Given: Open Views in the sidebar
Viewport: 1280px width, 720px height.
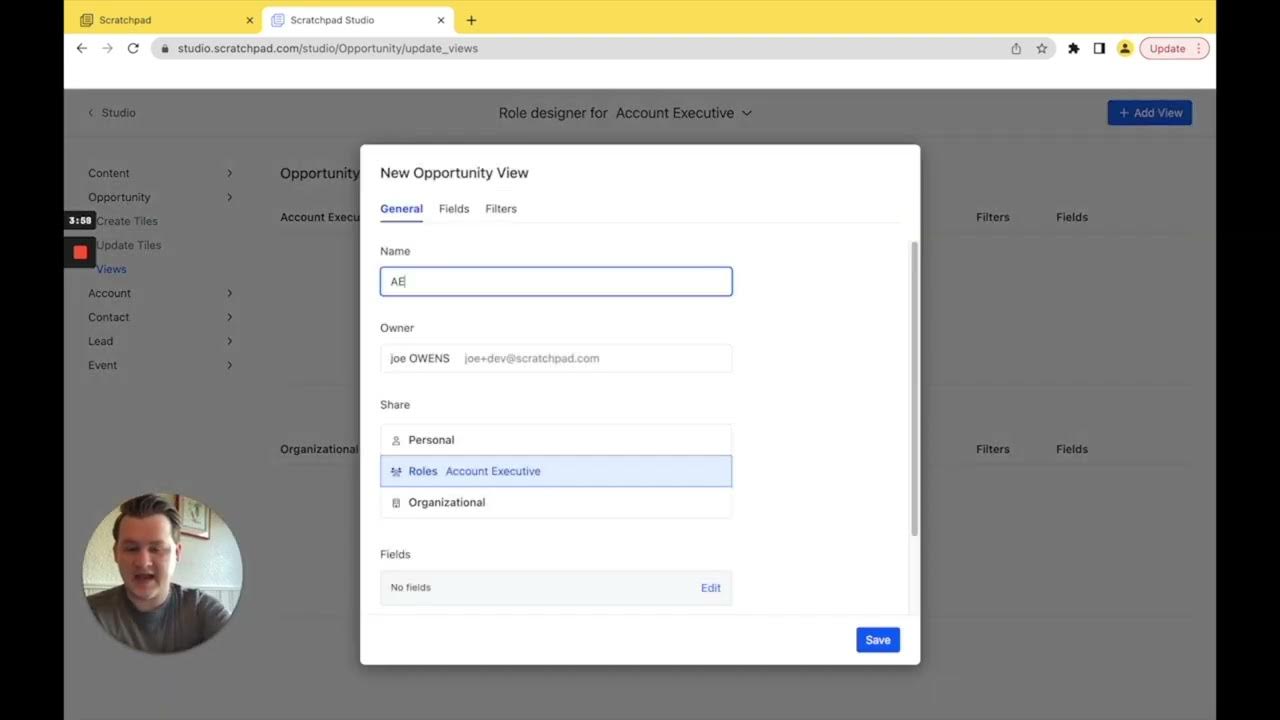Looking at the screenshot, I should 111,269.
